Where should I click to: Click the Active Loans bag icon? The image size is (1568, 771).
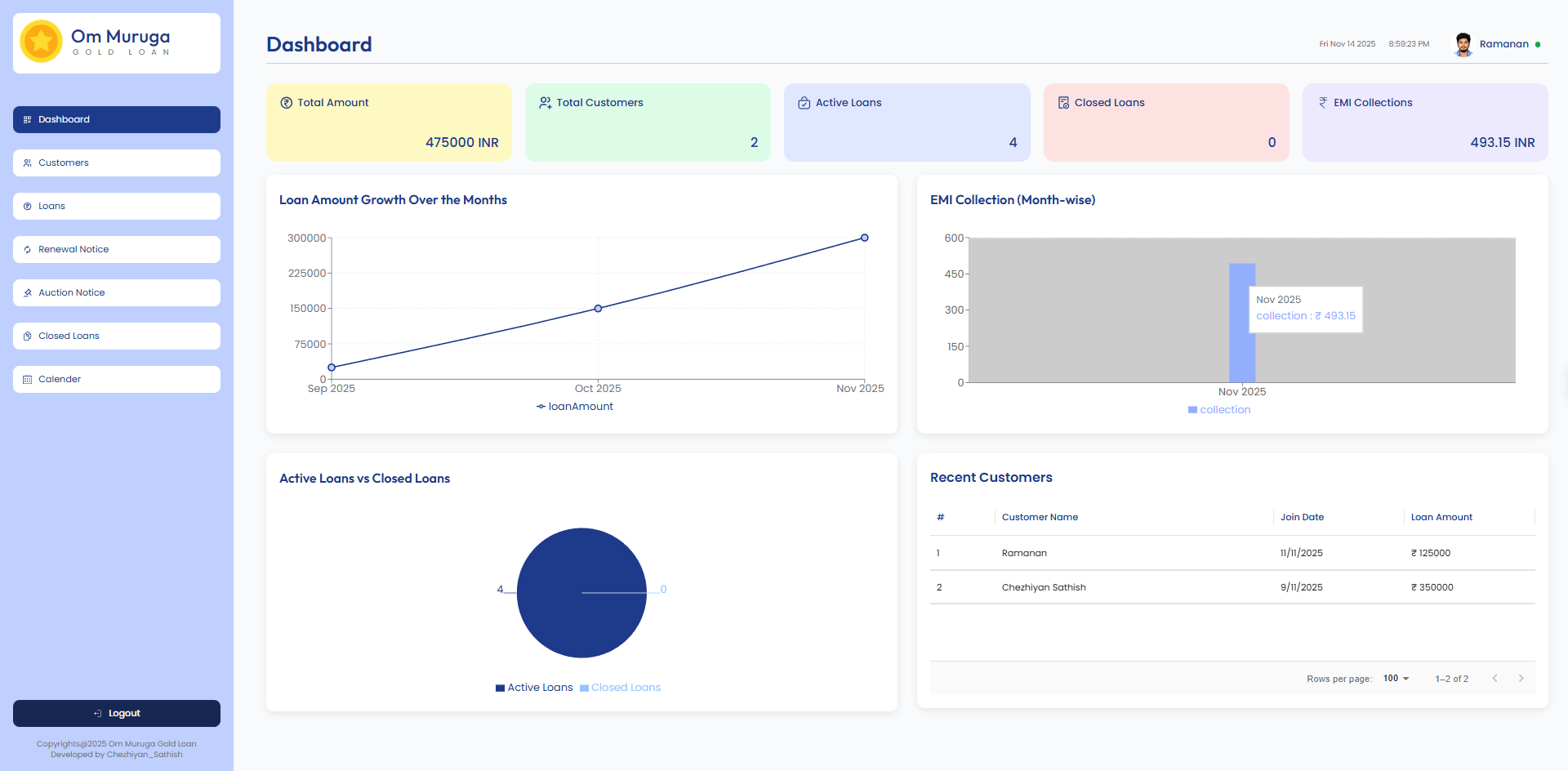(x=804, y=103)
